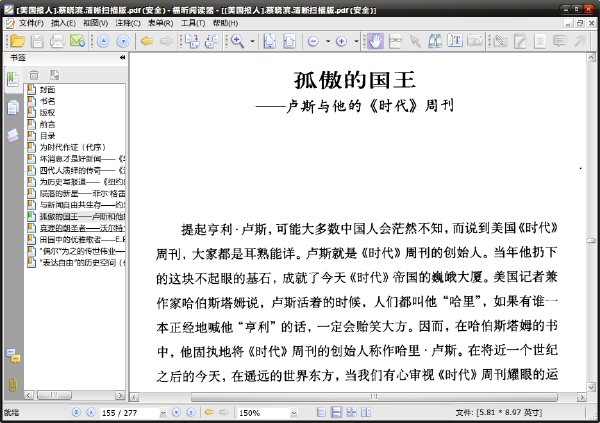Switch to Facing pages layout mode
600x423 pixels.
tap(351, 412)
